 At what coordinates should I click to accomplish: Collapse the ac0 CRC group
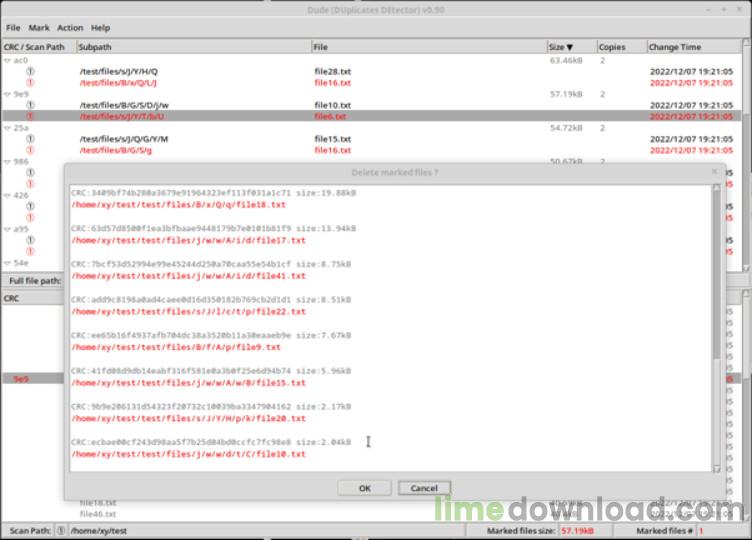coord(7,60)
